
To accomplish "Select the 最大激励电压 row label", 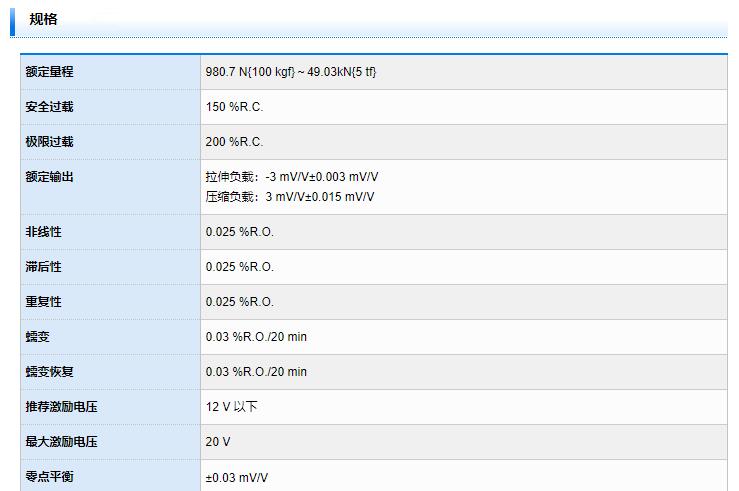I will [62, 442].
